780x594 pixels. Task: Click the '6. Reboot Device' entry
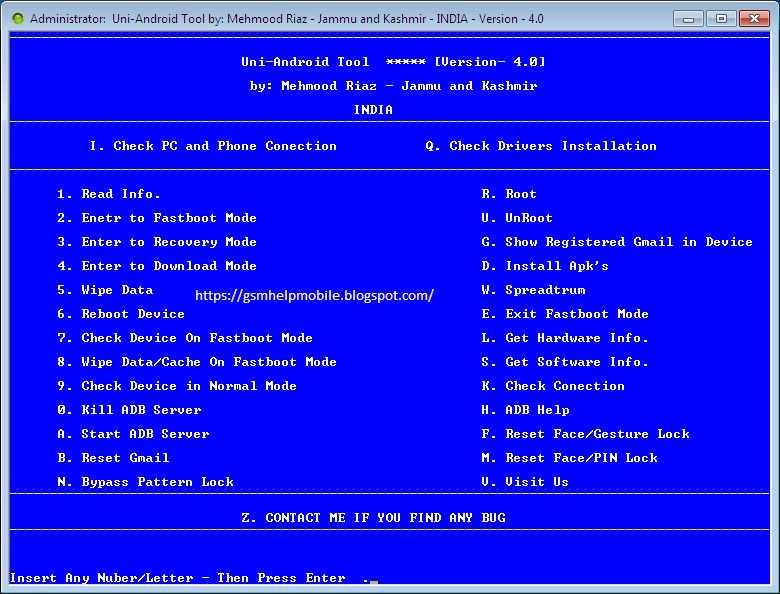[121, 314]
